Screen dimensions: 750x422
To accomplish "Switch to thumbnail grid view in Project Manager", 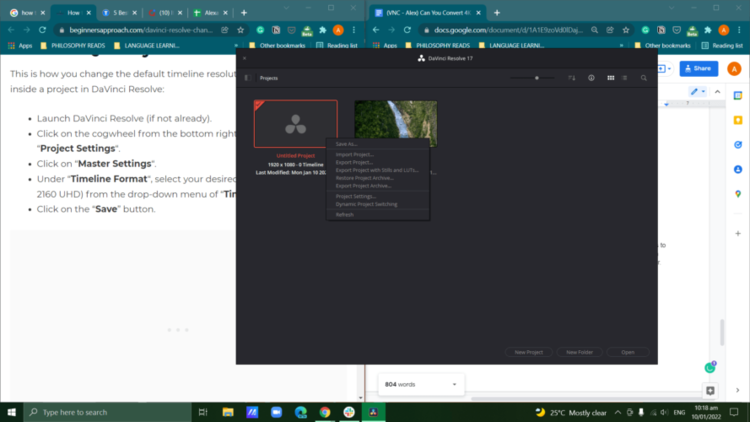I will tap(611, 78).
